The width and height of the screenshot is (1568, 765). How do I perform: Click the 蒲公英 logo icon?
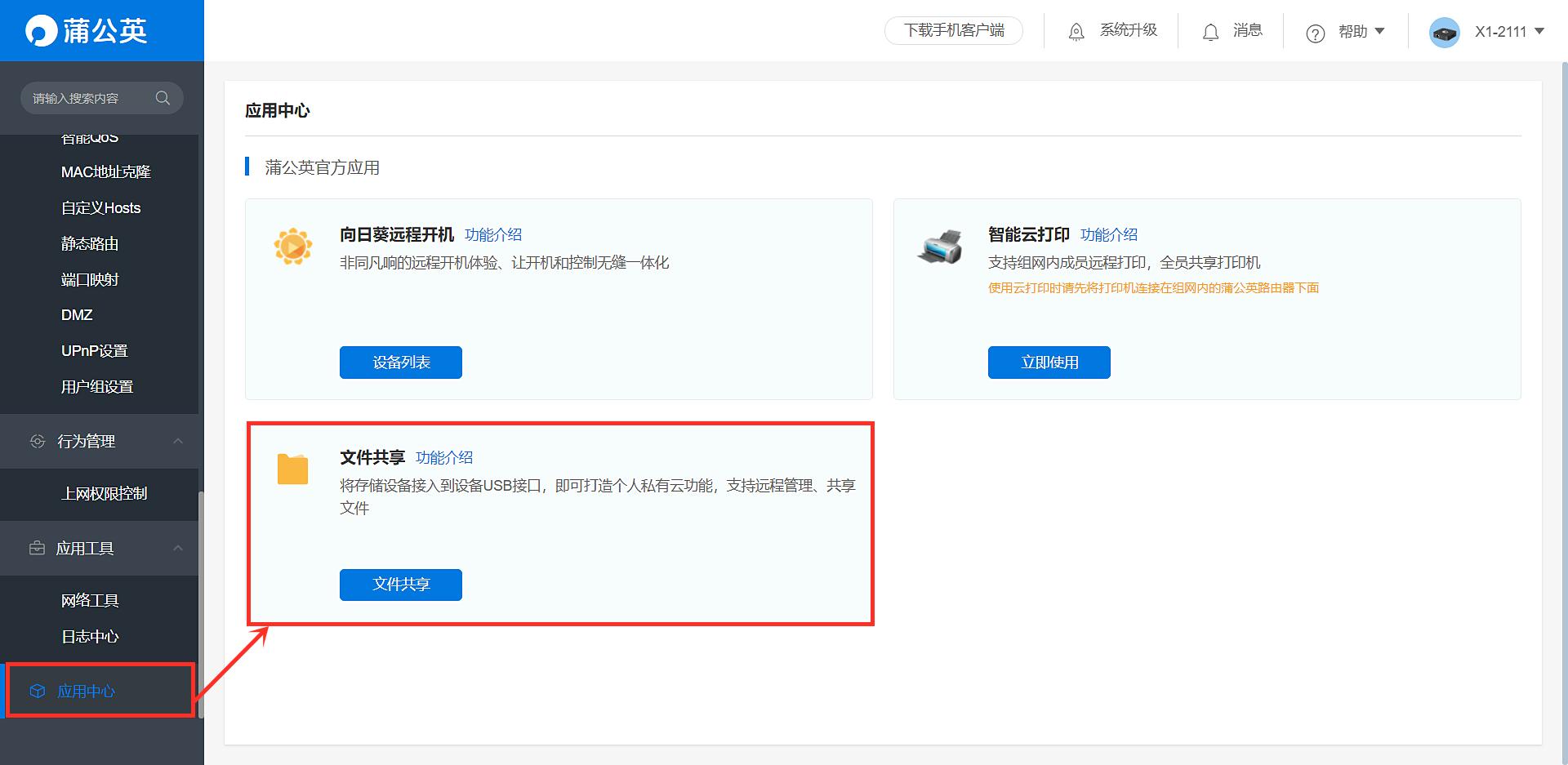41,31
